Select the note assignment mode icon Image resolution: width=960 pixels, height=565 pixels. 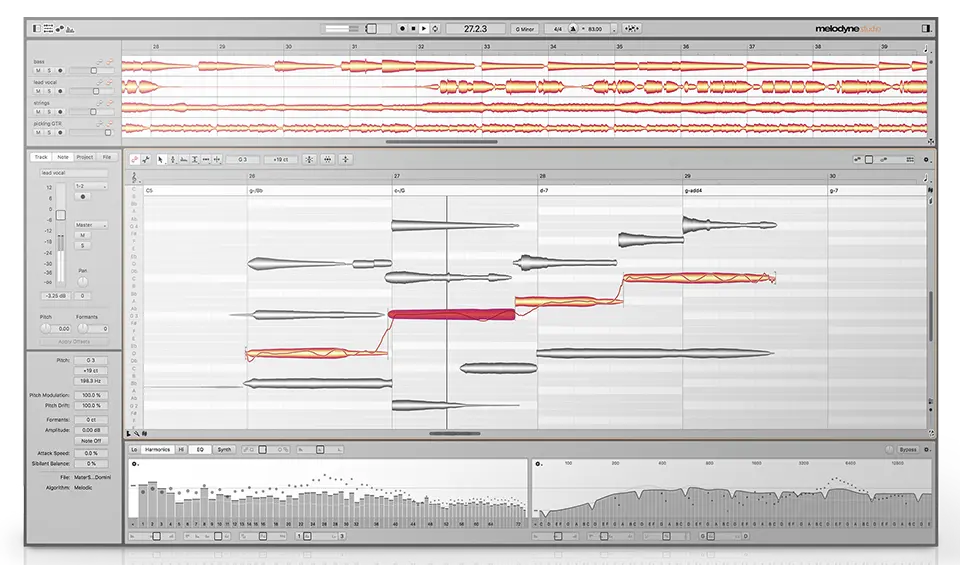click(146, 159)
